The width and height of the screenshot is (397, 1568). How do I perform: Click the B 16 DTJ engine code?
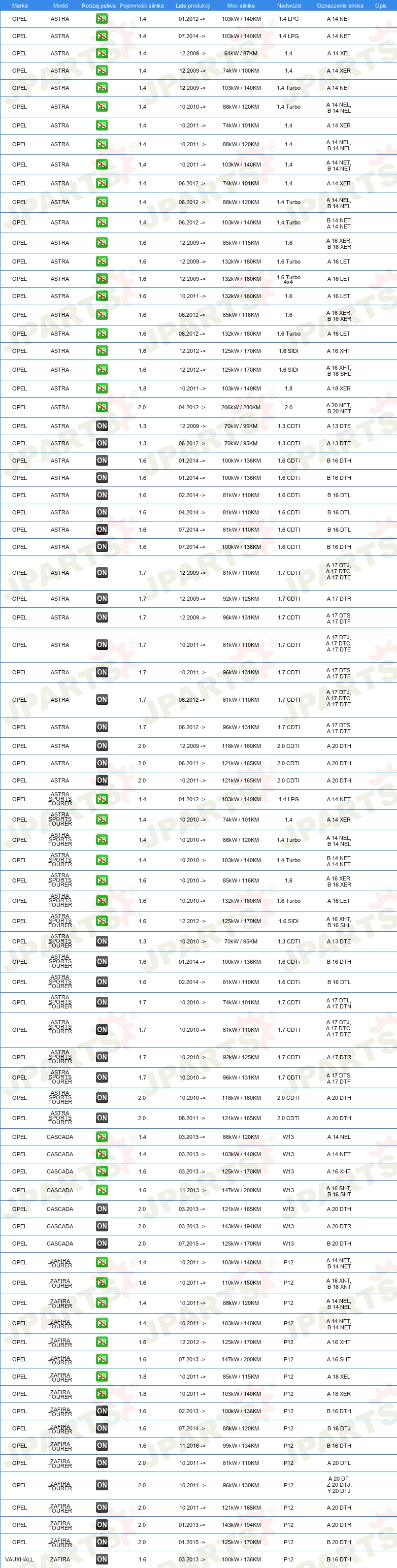[339, 1428]
